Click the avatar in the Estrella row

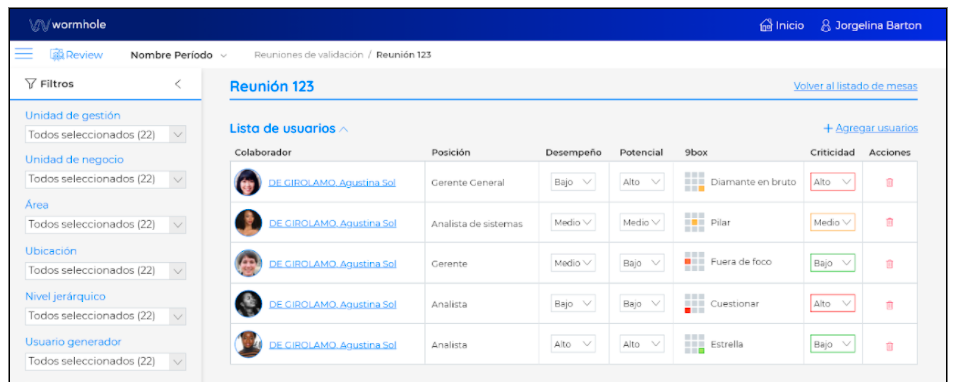(x=248, y=345)
